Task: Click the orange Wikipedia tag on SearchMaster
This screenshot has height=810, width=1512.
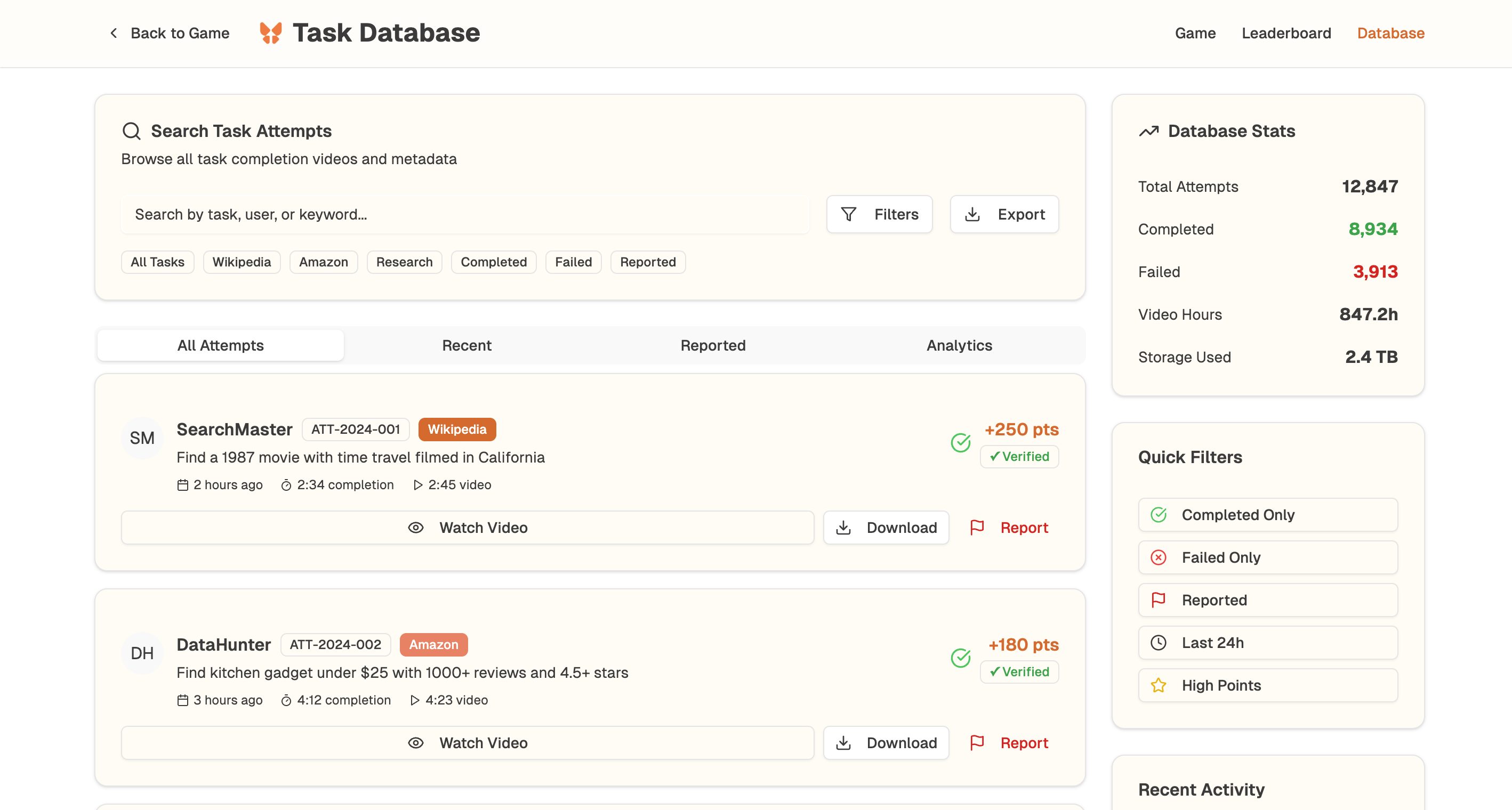Action: 457,430
